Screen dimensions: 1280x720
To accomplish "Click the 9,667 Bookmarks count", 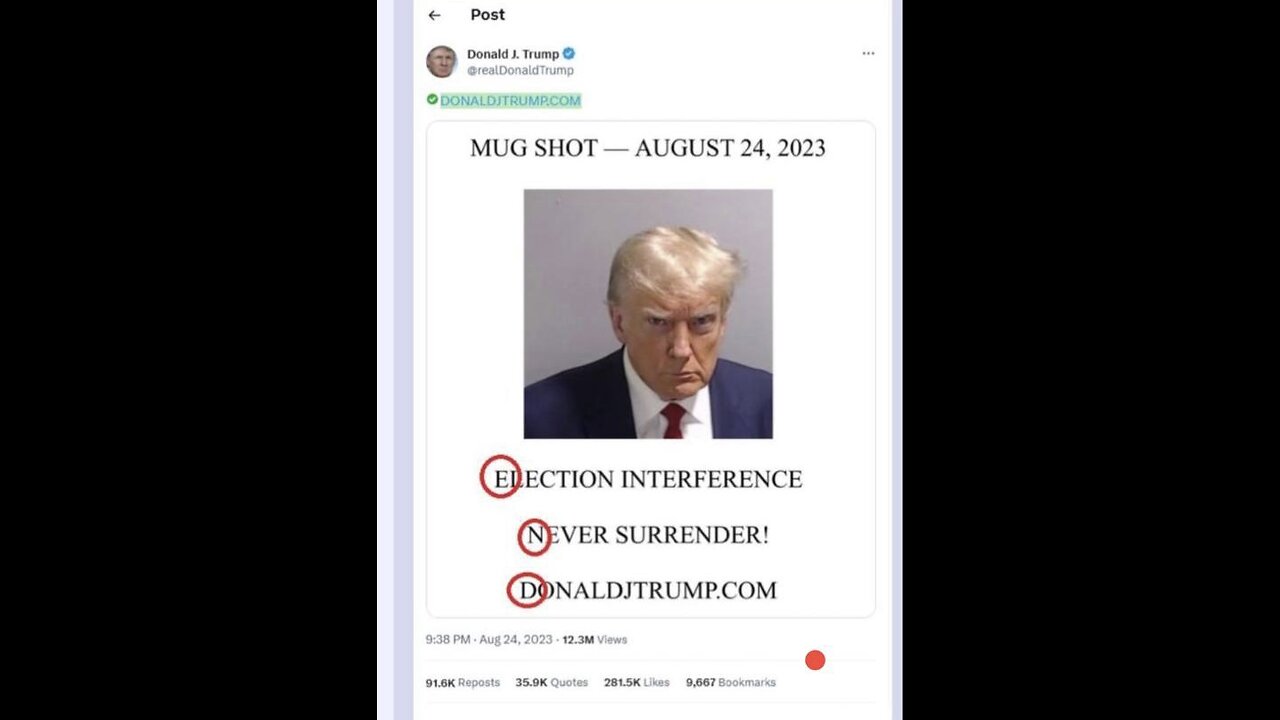I will 730,682.
